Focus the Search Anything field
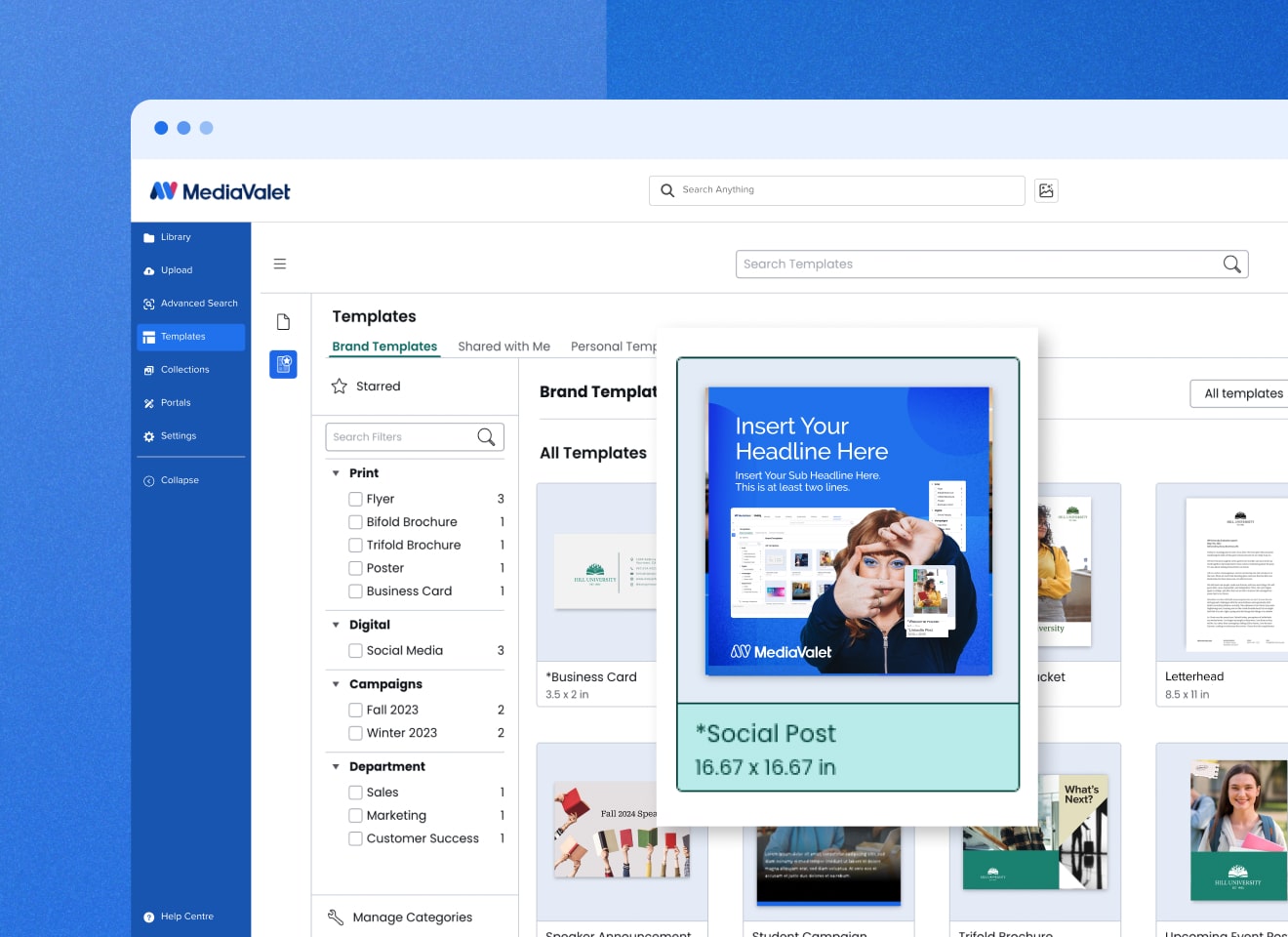 [x=837, y=190]
